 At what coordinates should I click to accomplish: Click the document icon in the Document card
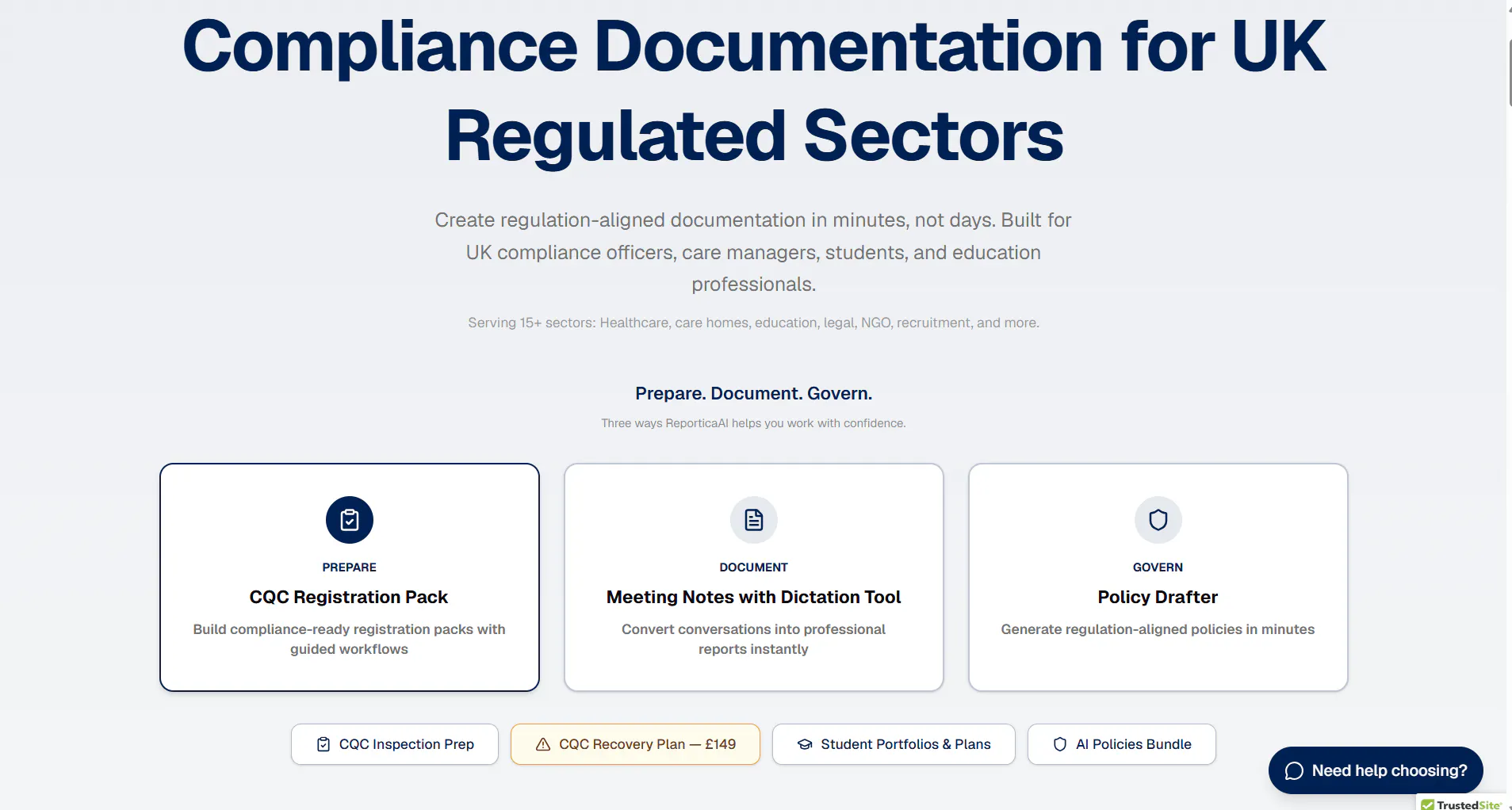point(754,520)
